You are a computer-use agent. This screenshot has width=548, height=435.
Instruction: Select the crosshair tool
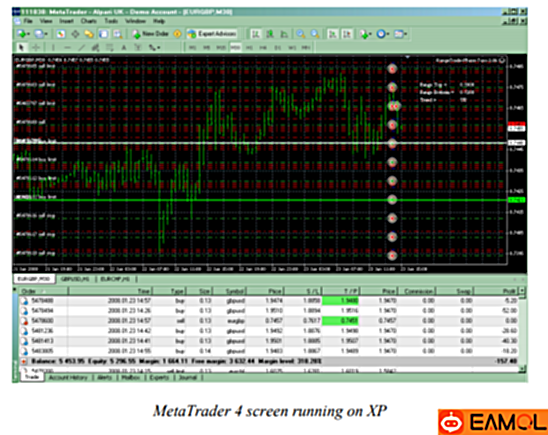point(36,47)
